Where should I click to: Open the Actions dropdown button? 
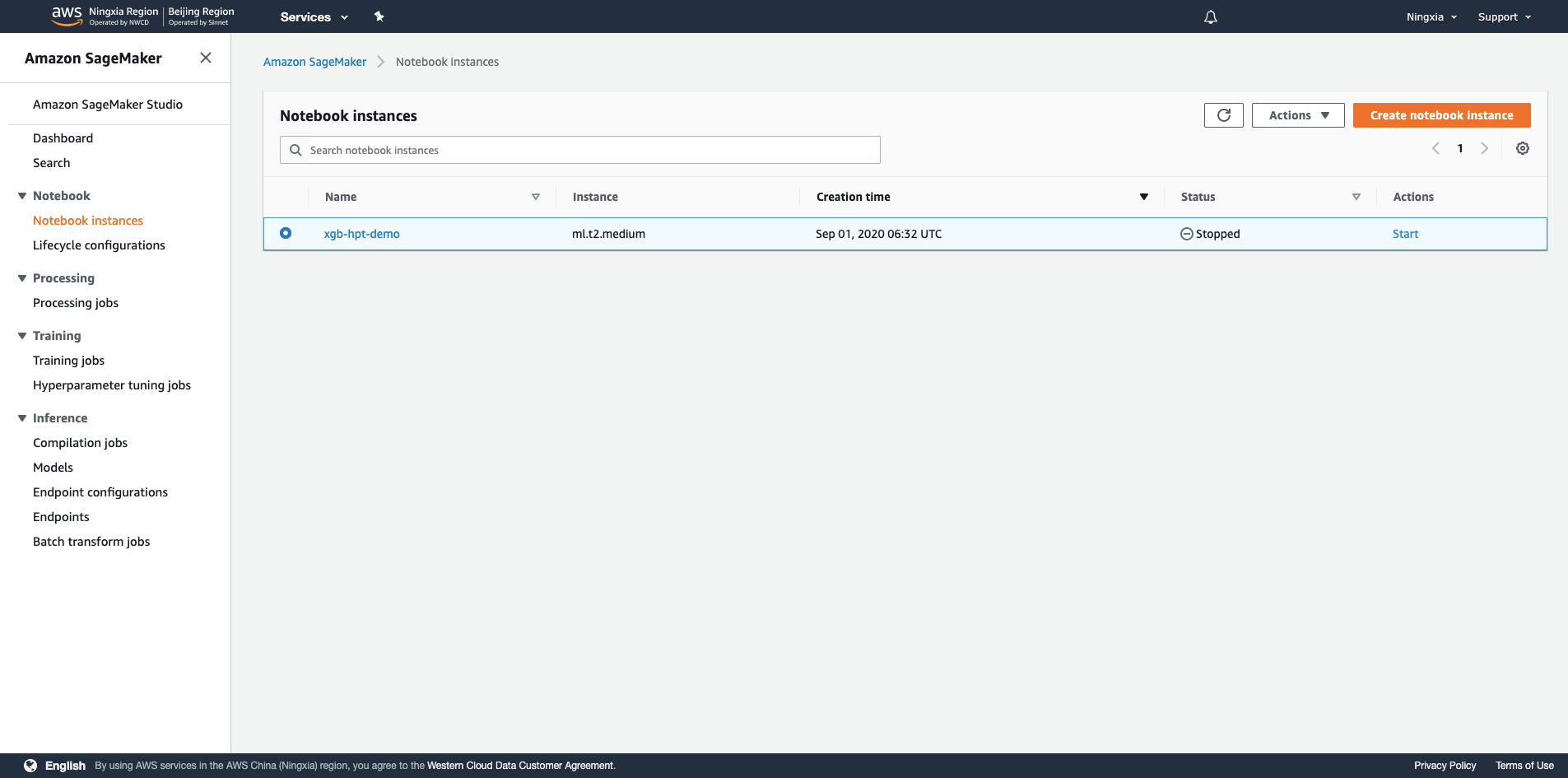[x=1298, y=115]
